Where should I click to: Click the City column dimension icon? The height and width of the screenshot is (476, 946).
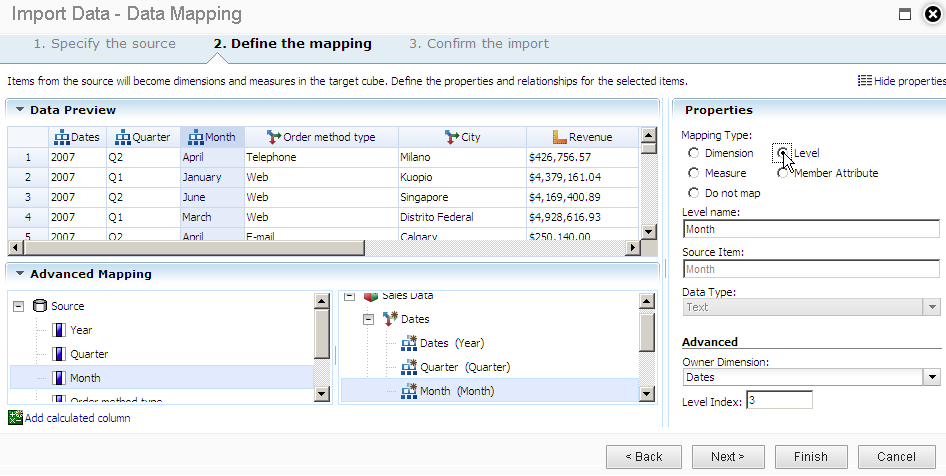(x=451, y=138)
